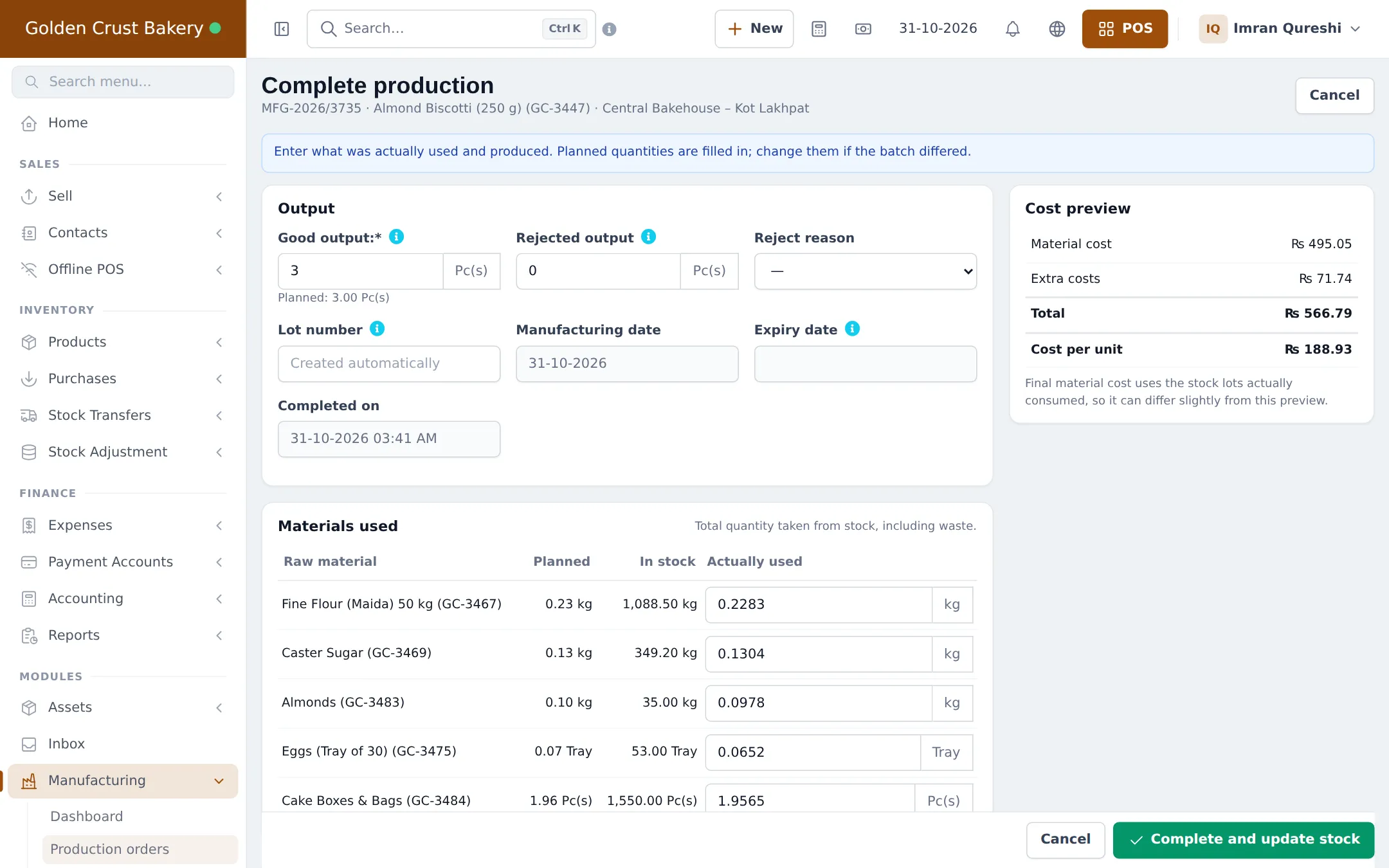The width and height of the screenshot is (1389, 868).
Task: Edit Caster Sugar actually used quantity
Action: (x=819, y=655)
